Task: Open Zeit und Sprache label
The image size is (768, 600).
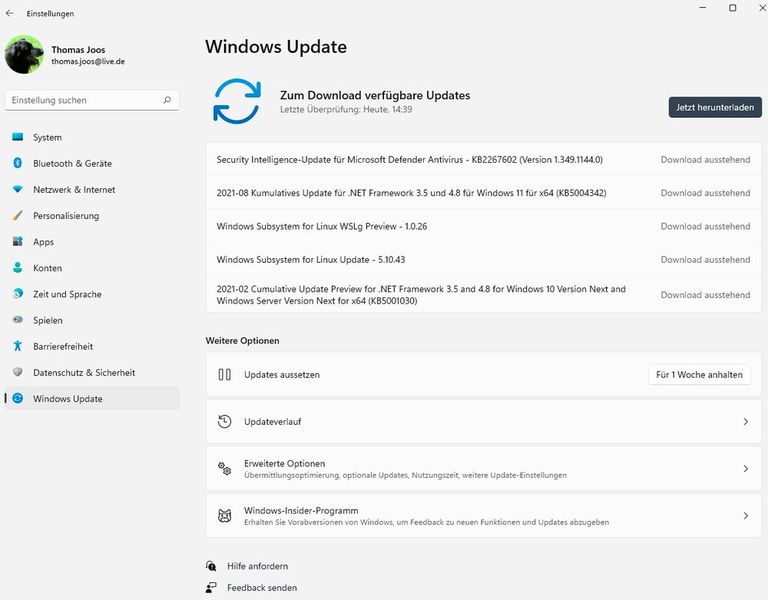Action: pyautogui.click(x=67, y=294)
